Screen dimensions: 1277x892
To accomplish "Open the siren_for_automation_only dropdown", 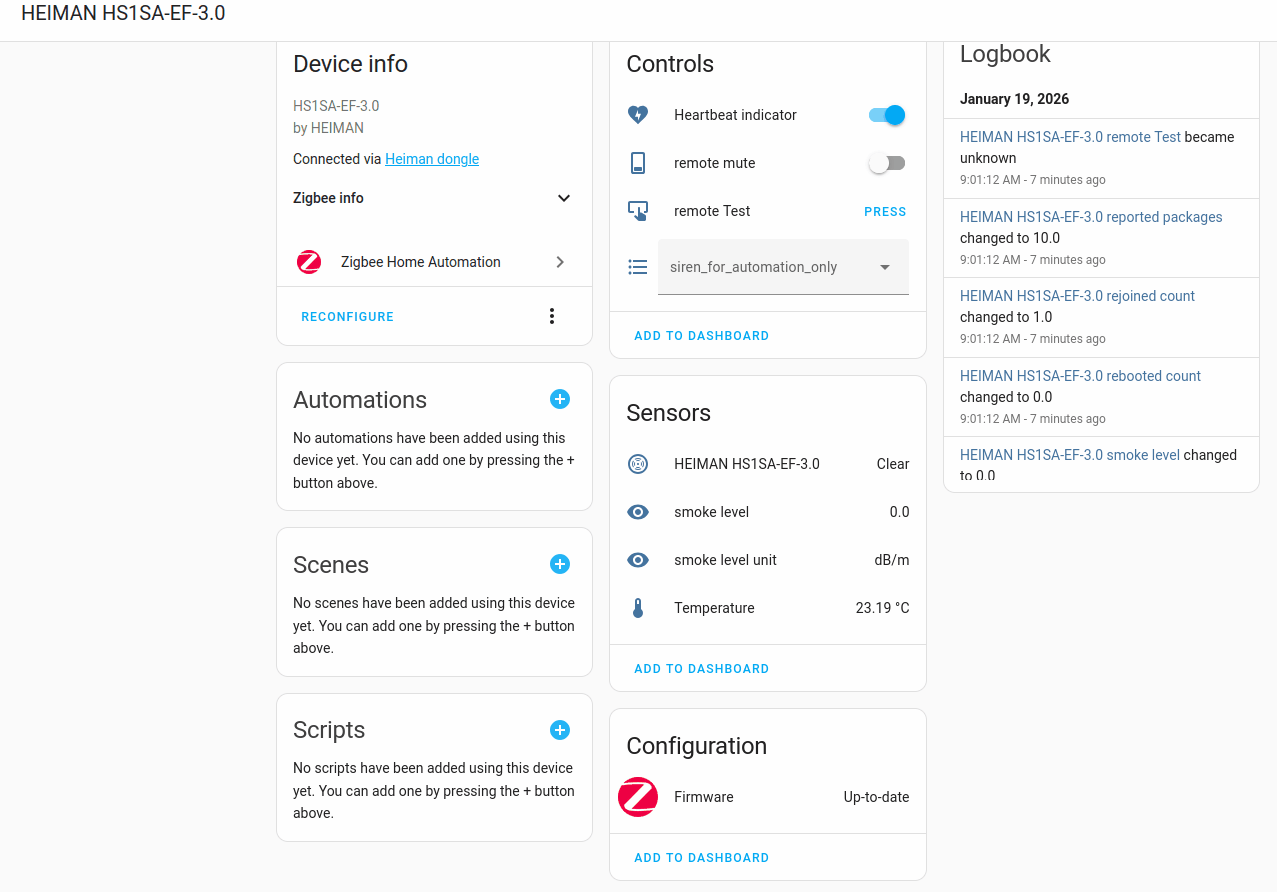I will point(783,267).
